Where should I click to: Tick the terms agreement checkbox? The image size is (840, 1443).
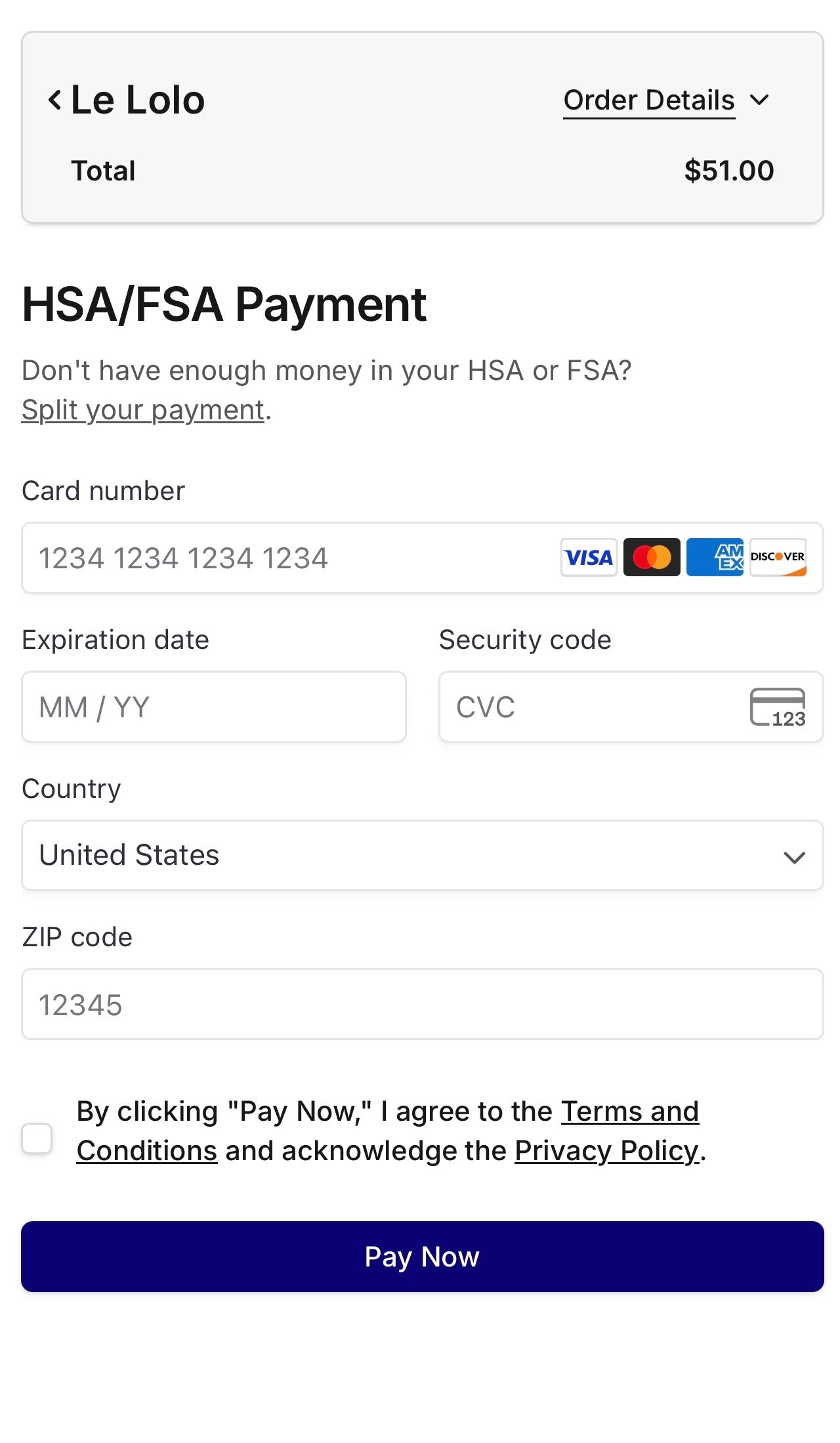tap(37, 1138)
